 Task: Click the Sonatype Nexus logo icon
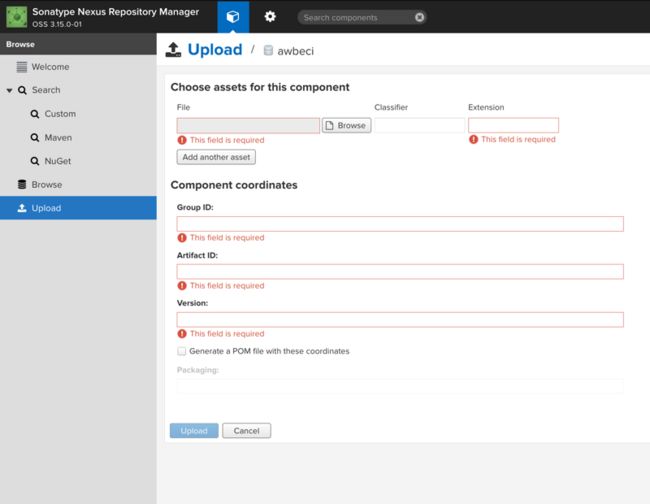click(x=17, y=17)
